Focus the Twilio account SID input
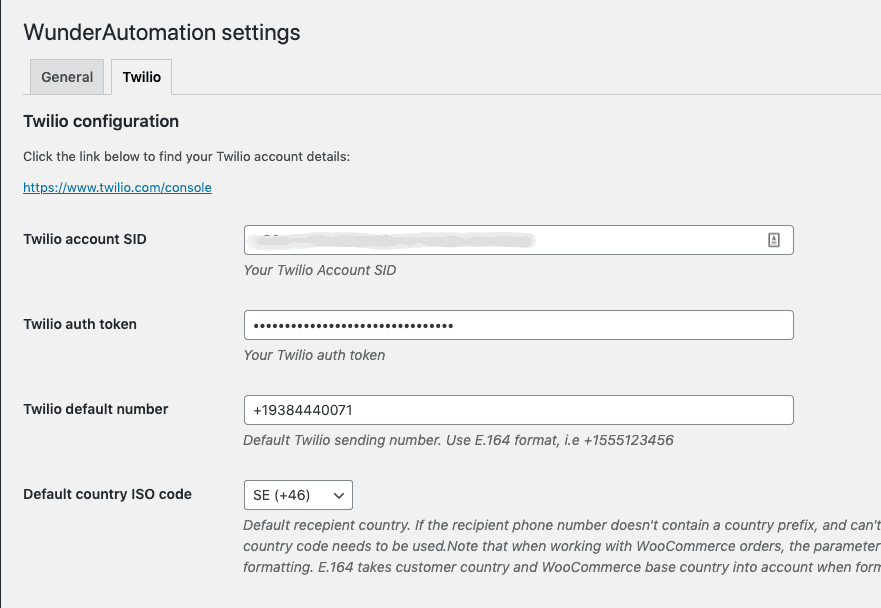 point(500,240)
